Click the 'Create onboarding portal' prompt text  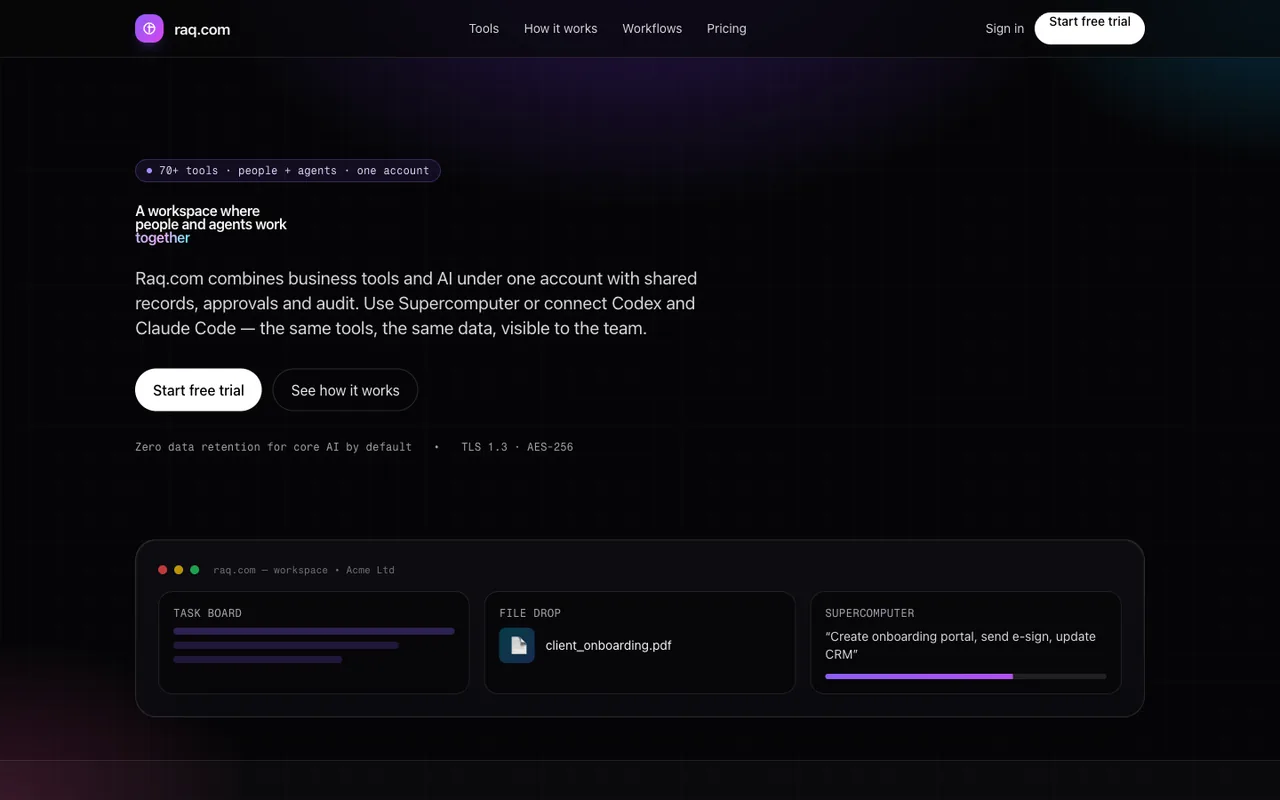(961, 645)
